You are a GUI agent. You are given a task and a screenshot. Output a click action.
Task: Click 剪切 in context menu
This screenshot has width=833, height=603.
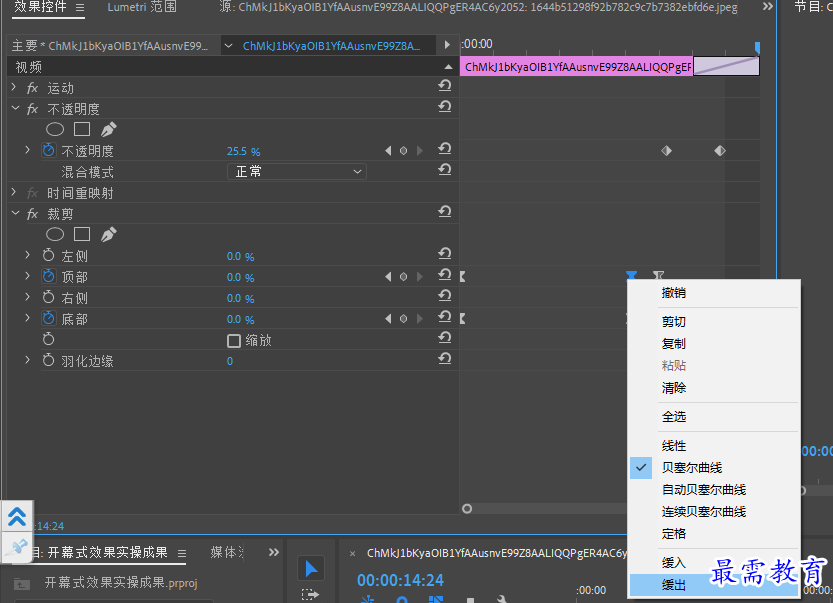coord(714,321)
